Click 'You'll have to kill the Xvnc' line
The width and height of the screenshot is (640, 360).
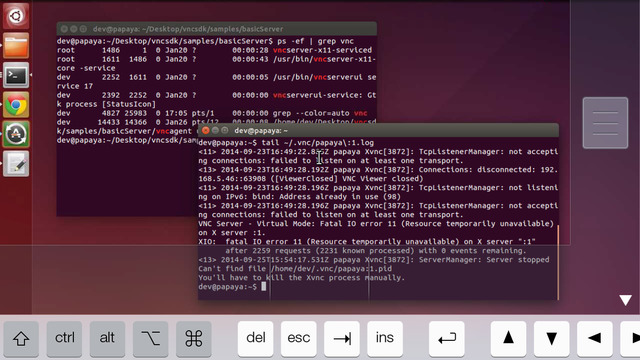(x=302, y=278)
